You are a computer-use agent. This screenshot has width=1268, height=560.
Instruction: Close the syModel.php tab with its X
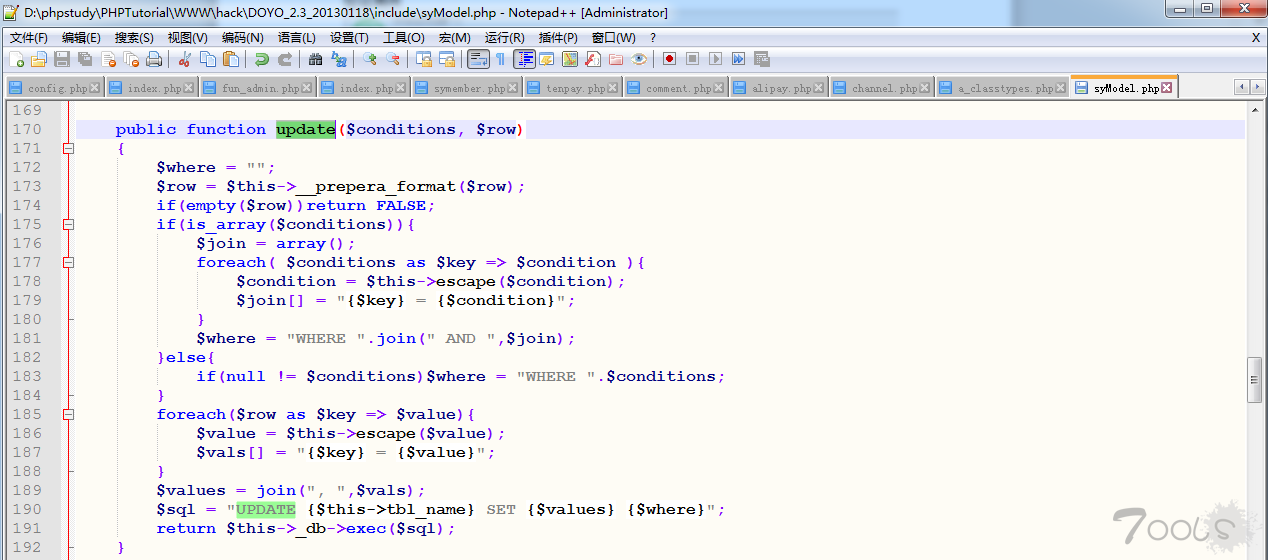click(1166, 88)
